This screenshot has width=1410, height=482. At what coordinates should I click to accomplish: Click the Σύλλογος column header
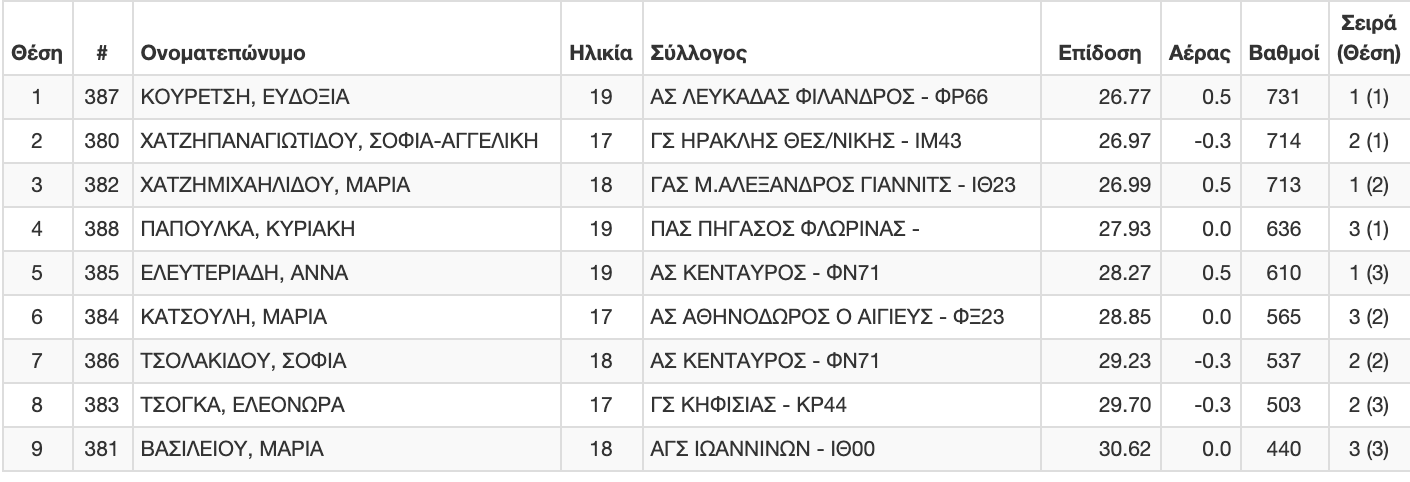pos(697,52)
